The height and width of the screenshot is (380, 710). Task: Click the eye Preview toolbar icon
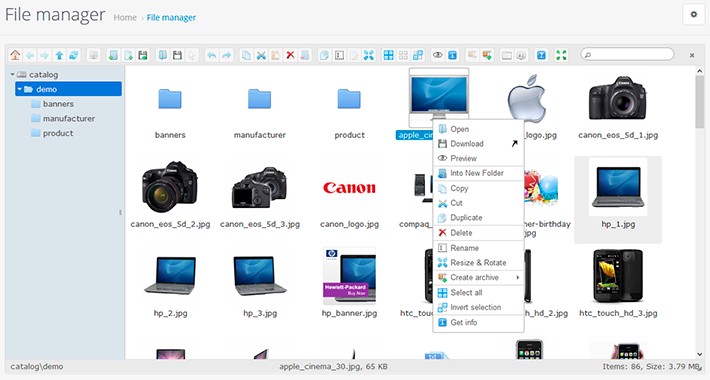coord(437,55)
